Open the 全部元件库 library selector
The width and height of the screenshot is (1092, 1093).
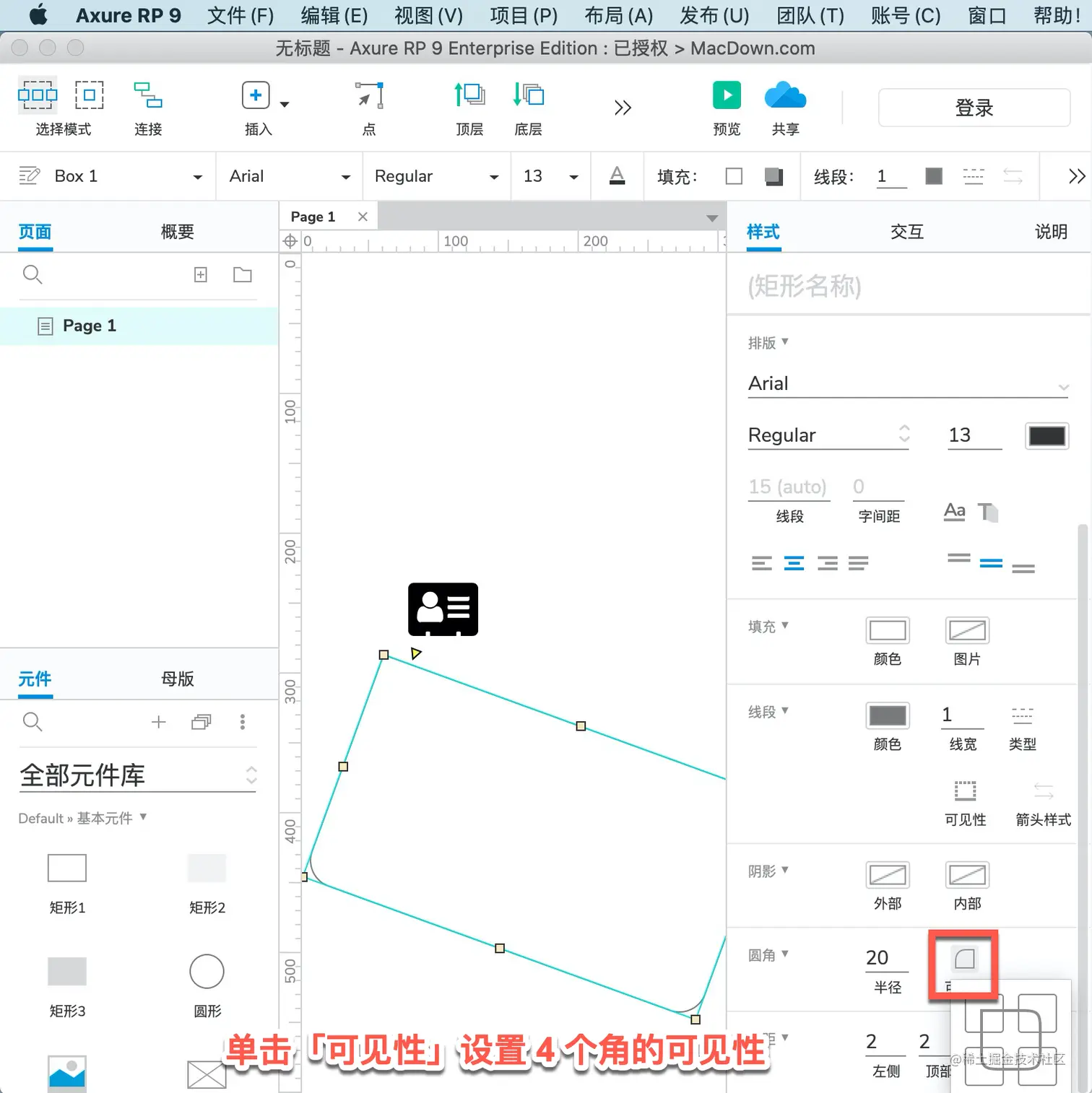[x=138, y=775]
